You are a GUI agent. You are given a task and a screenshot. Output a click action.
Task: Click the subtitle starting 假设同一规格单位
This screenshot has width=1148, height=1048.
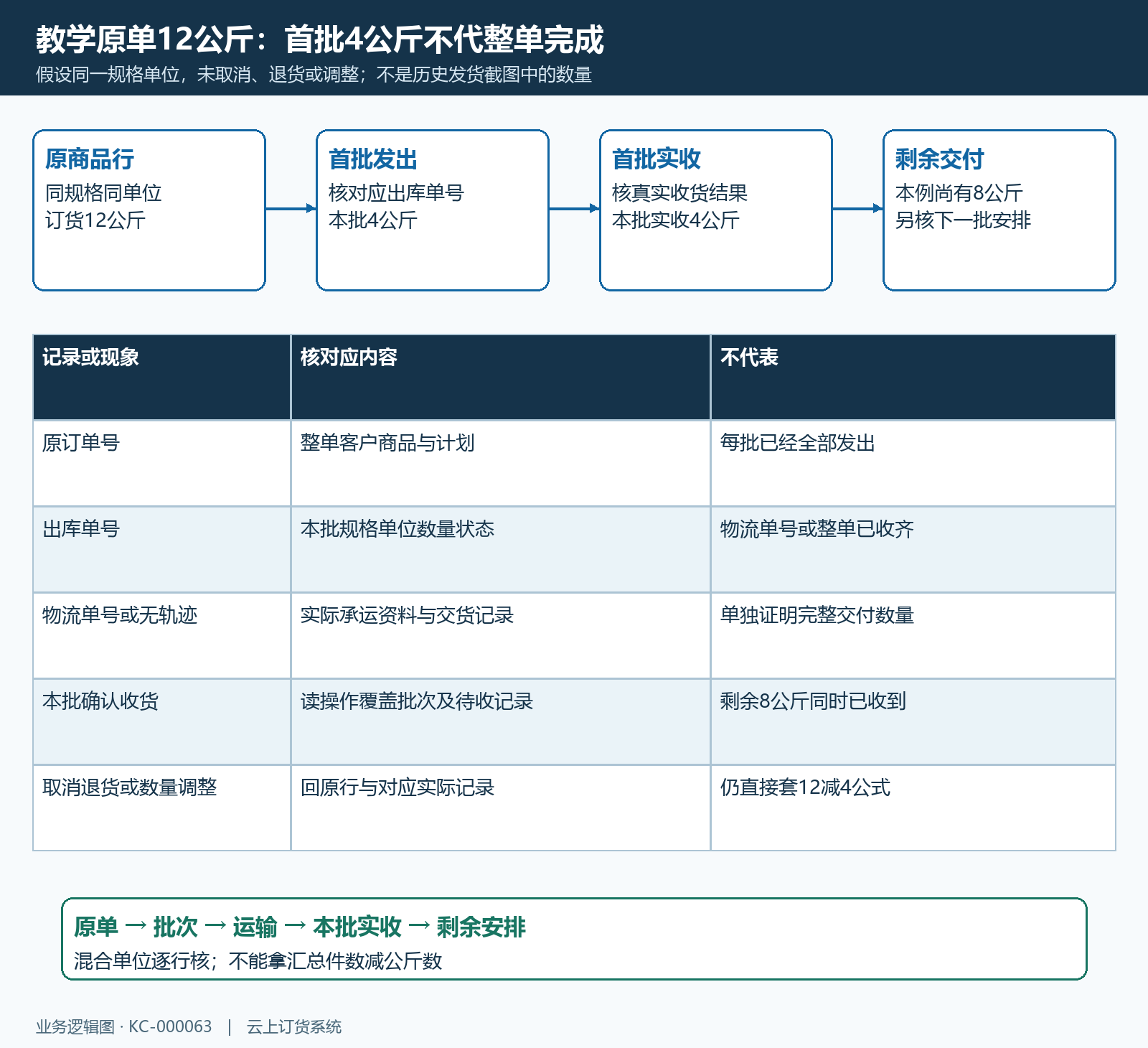[314, 75]
